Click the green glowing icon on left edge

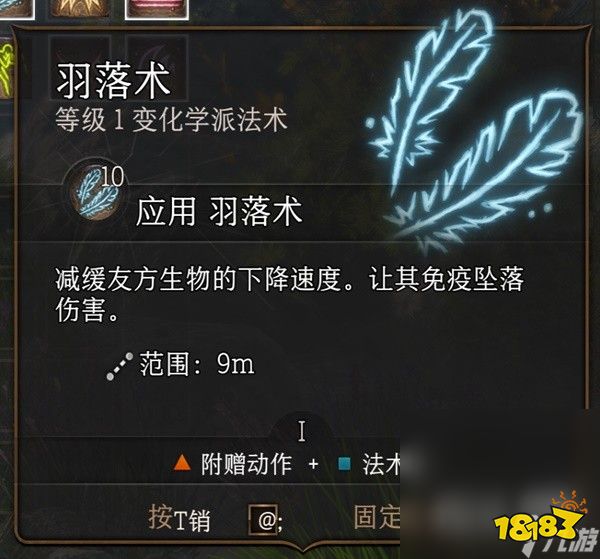point(6,67)
